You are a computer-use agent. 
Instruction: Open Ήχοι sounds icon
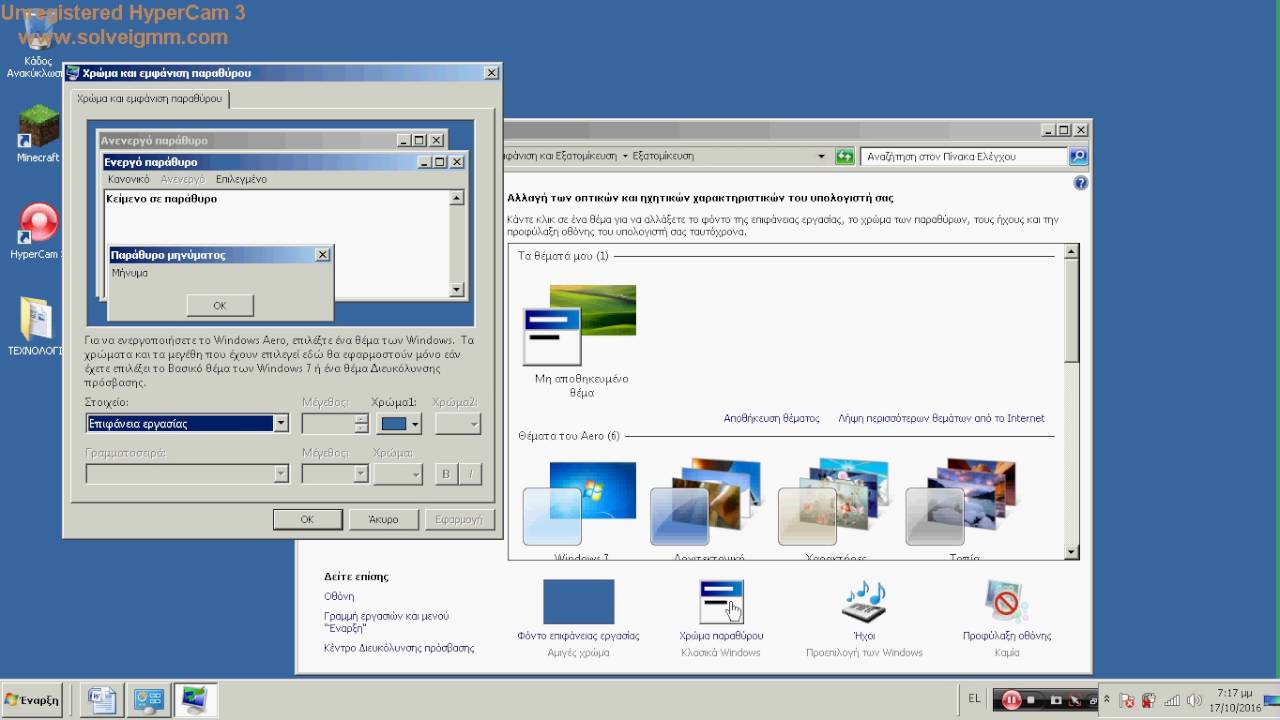coord(864,602)
